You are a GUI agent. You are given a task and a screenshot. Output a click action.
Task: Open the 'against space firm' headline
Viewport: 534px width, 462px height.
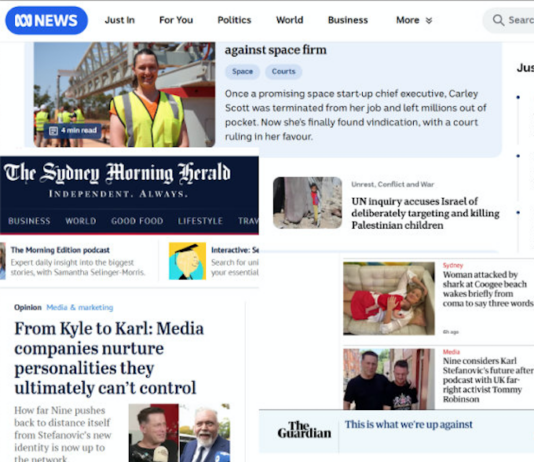(276, 50)
